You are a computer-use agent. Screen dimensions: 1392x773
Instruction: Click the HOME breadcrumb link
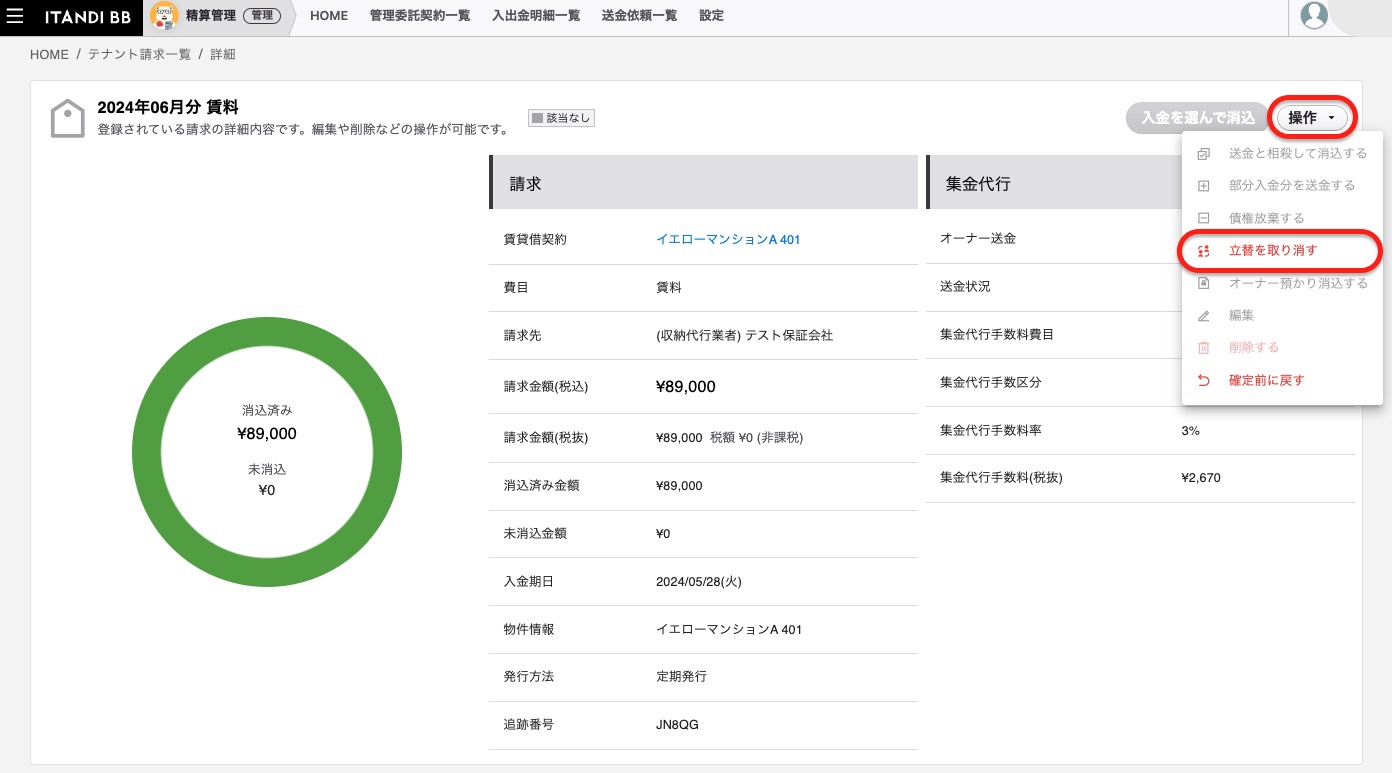(x=49, y=55)
